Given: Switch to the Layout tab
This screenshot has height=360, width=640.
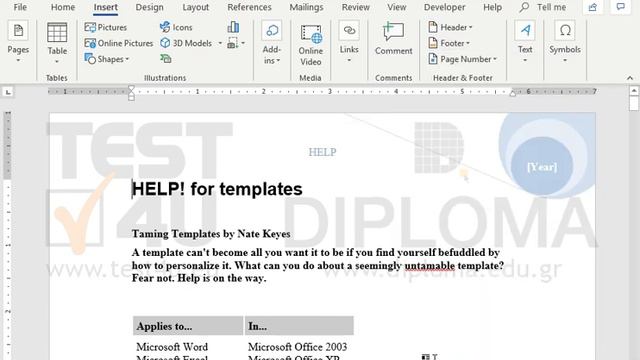Looking at the screenshot, I should pyautogui.click(x=196, y=7).
